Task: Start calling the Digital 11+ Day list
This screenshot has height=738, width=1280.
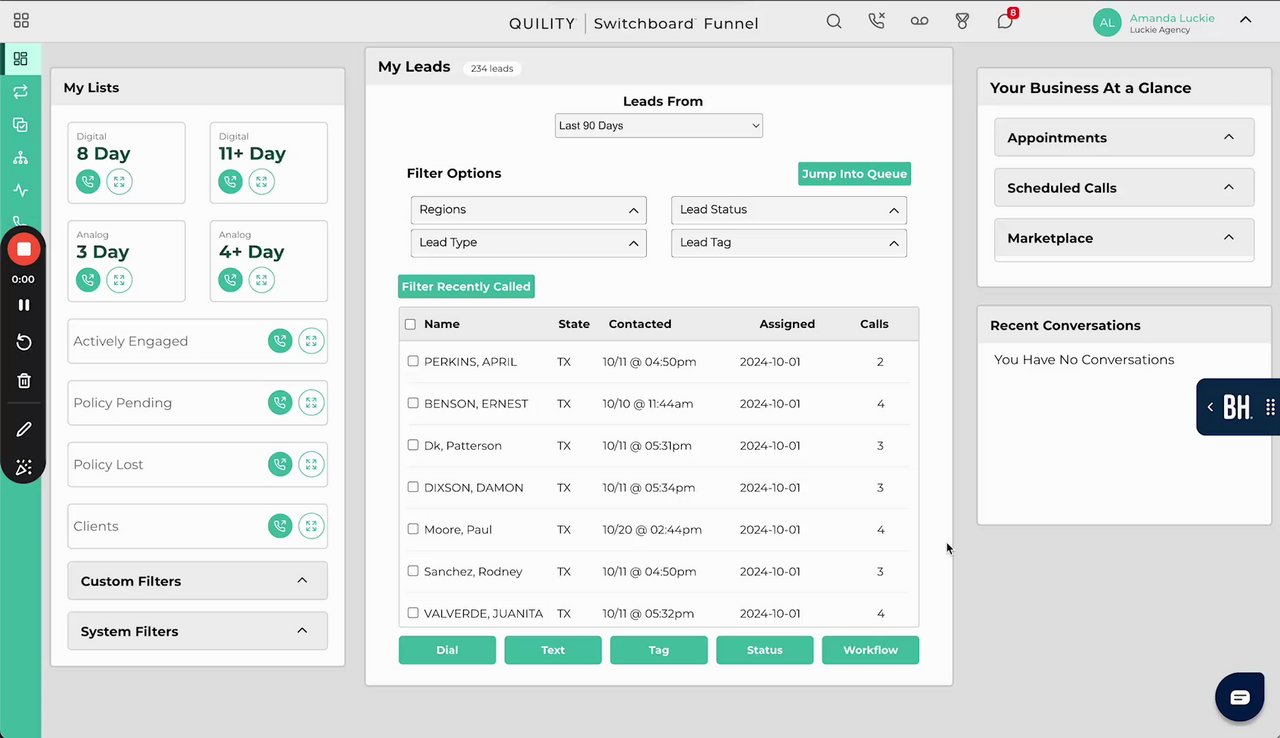Action: coord(230,182)
